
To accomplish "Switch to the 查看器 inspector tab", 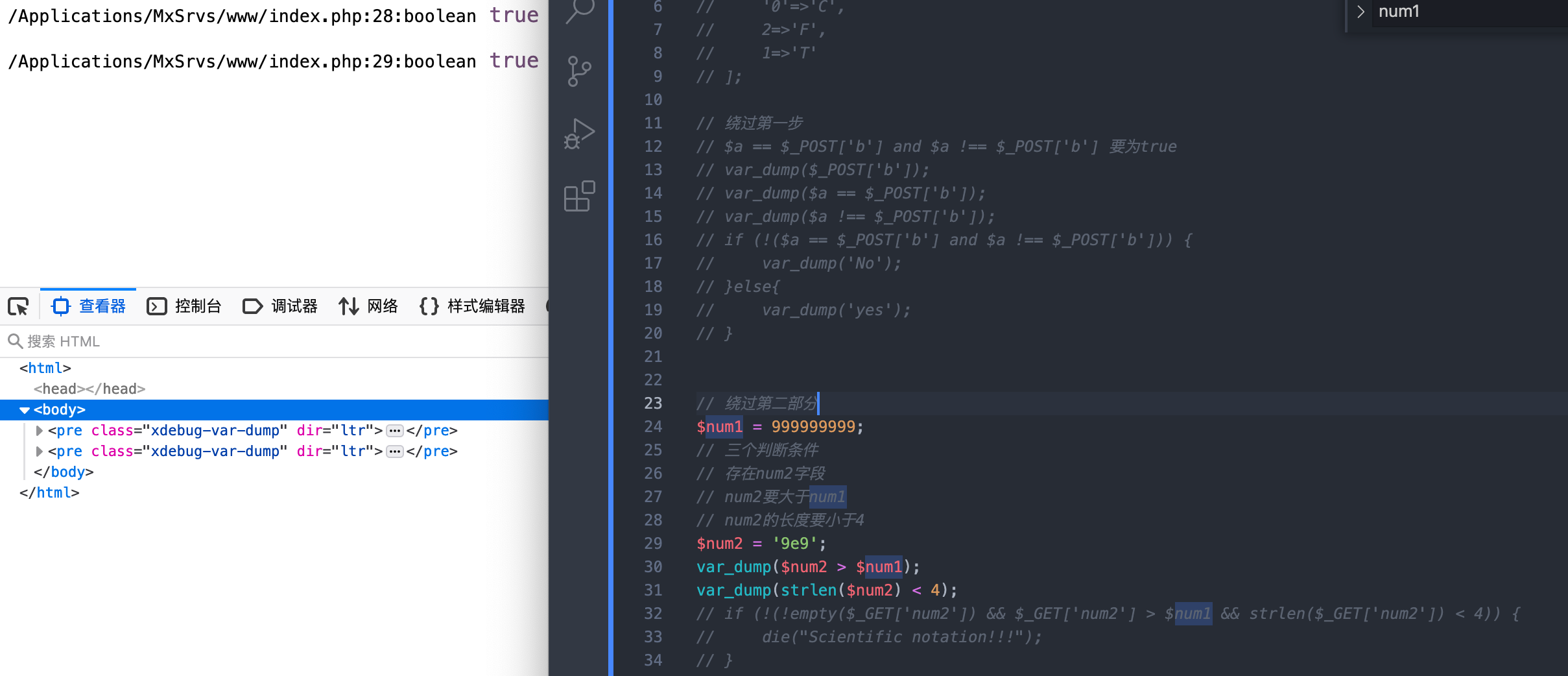I will [x=89, y=306].
